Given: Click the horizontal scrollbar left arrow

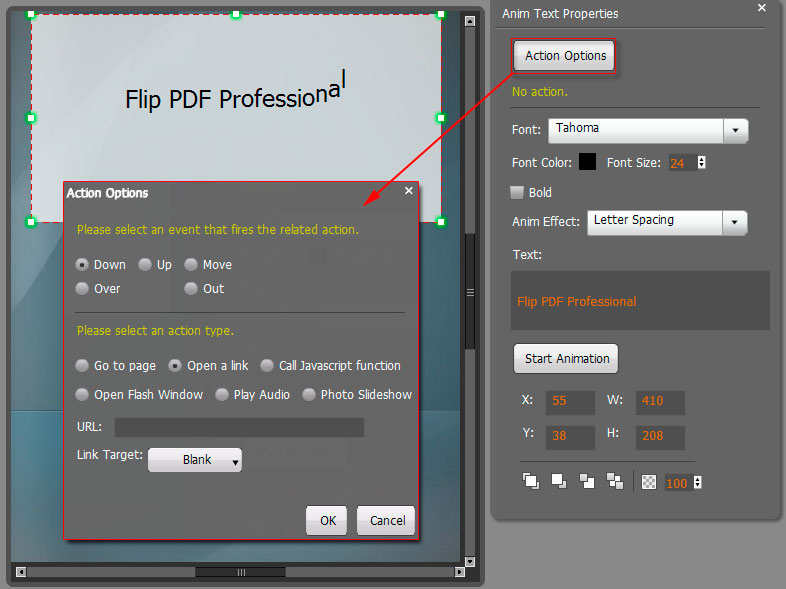Looking at the screenshot, I should pyautogui.click(x=21, y=572).
